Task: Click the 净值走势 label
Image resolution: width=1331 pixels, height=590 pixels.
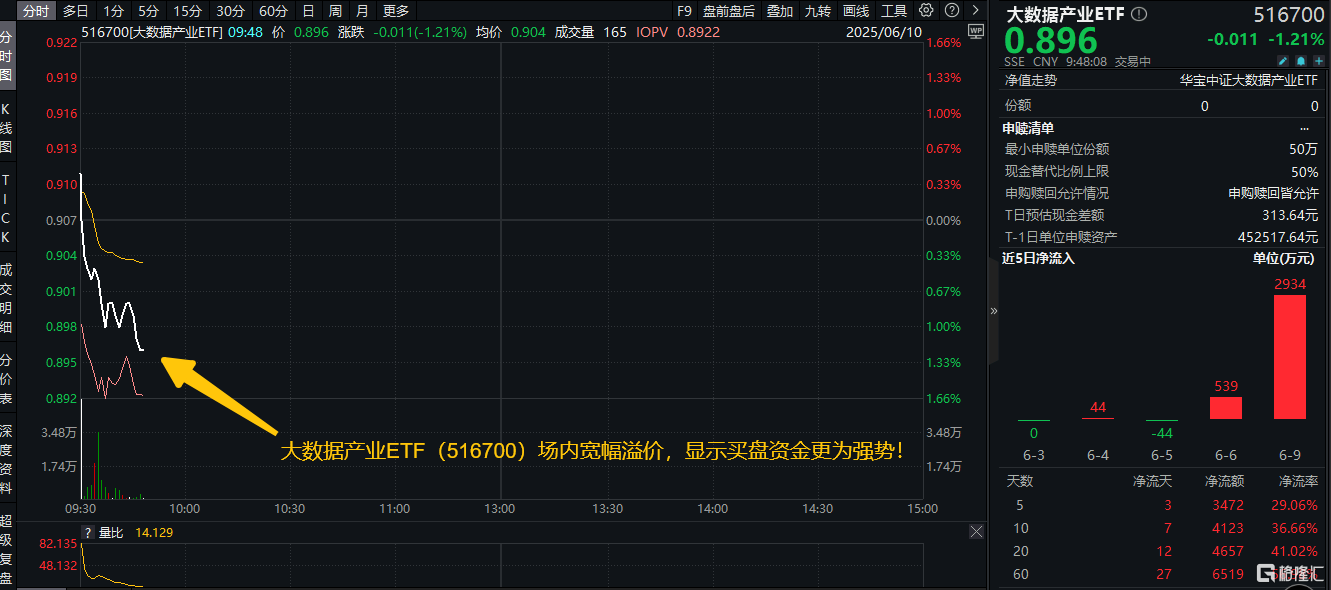Action: [1030, 80]
